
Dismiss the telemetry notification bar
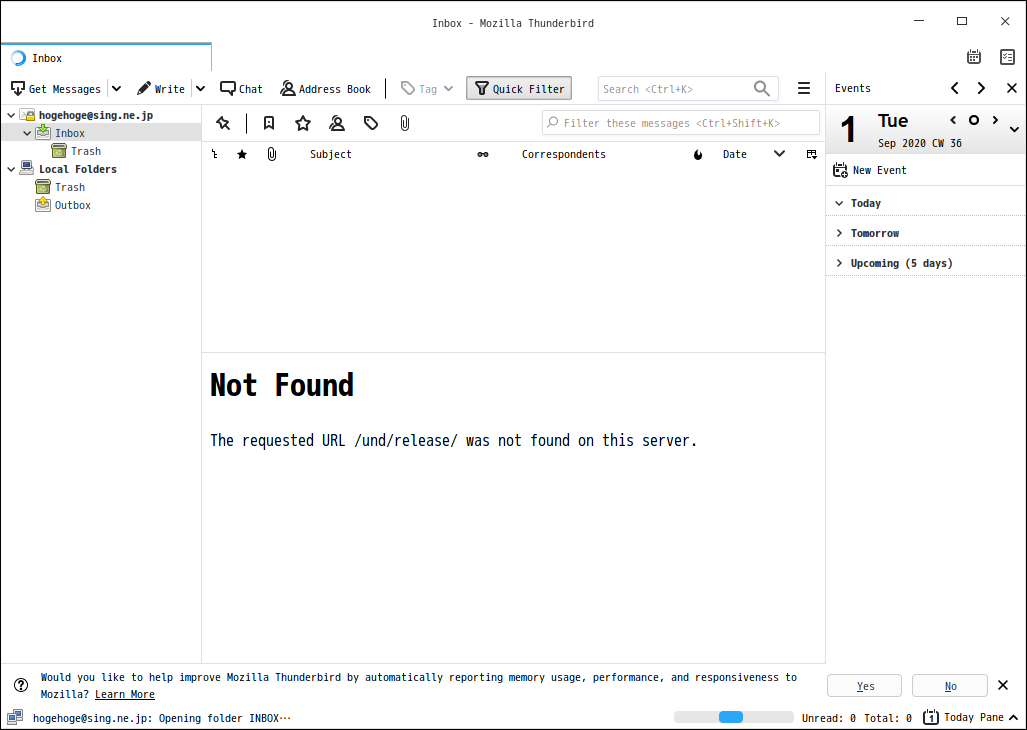point(1003,685)
